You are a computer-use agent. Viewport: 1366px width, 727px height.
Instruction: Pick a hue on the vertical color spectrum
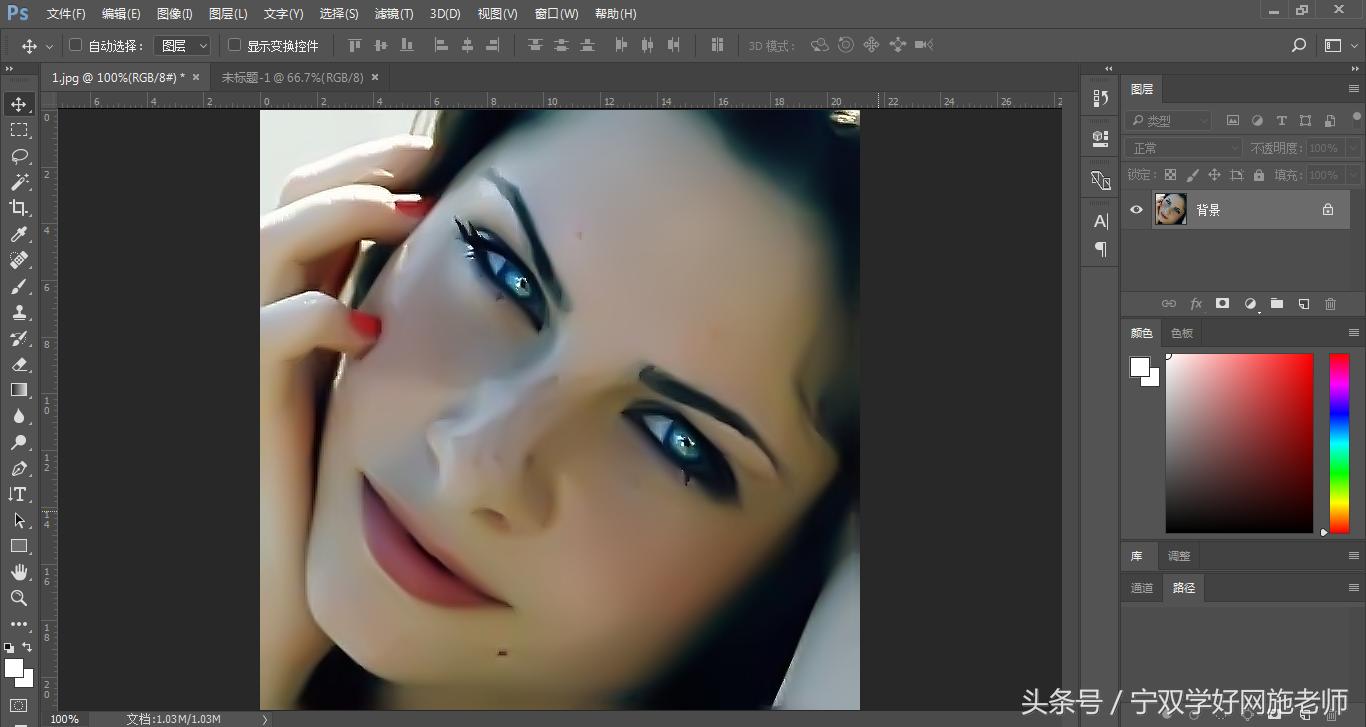[x=1338, y=440]
